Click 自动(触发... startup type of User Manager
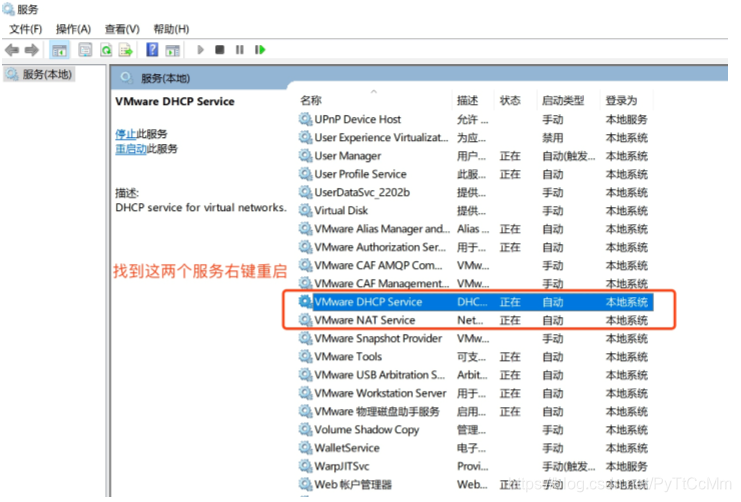Screen dimensions: 741x502 (x=569, y=156)
